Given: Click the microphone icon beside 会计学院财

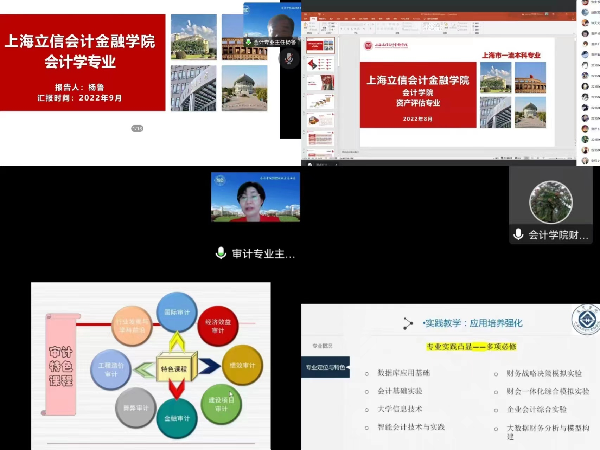Looking at the screenshot, I should tap(518, 235).
